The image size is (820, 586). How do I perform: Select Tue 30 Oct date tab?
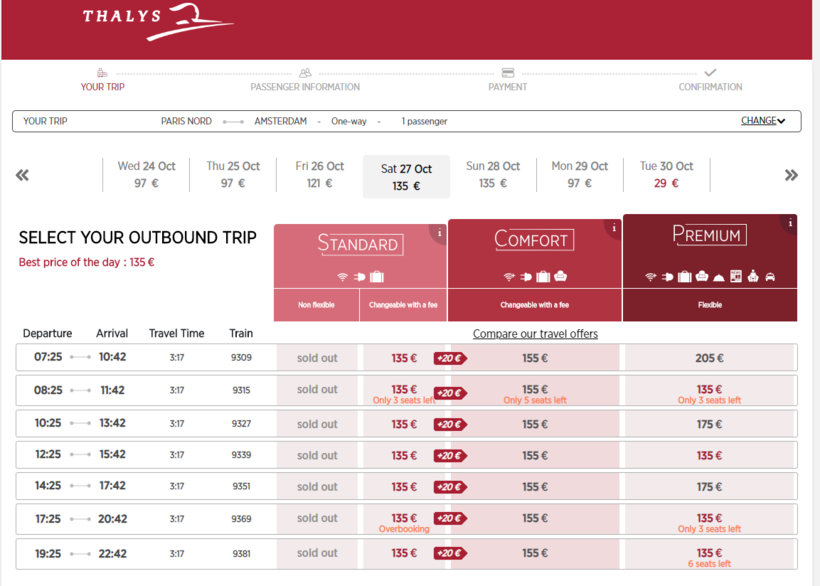tap(666, 175)
